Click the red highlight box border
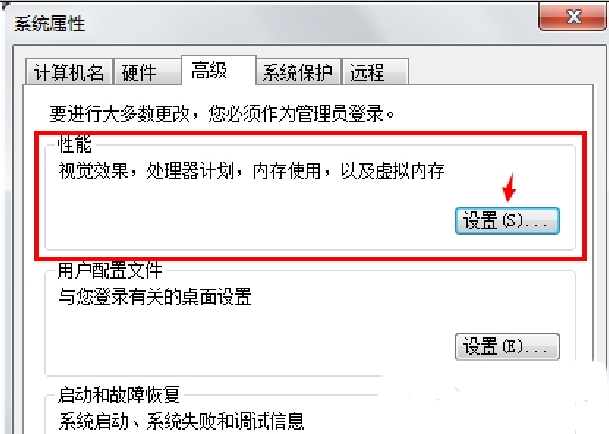 (x=311, y=133)
